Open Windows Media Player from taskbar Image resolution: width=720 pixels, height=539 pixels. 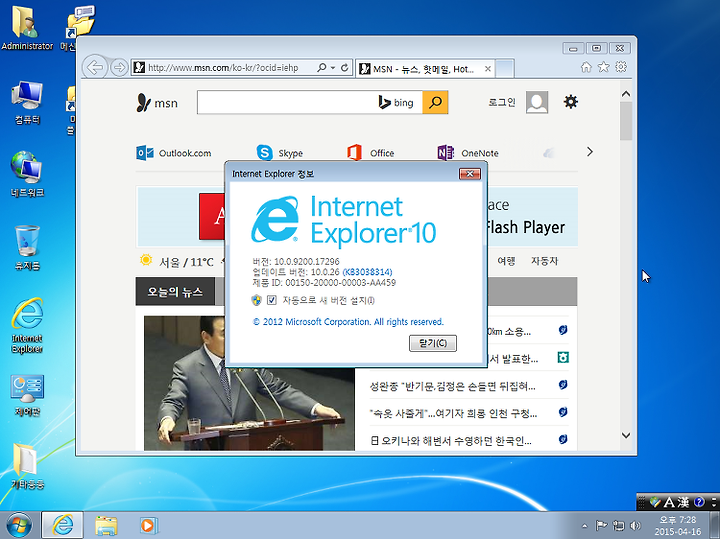148,525
